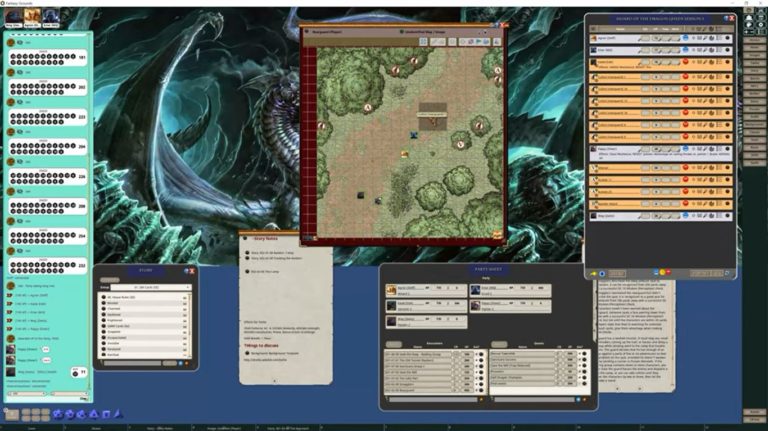Select the Paralyzed effect row
The image size is (768, 431).
(x=142, y=349)
